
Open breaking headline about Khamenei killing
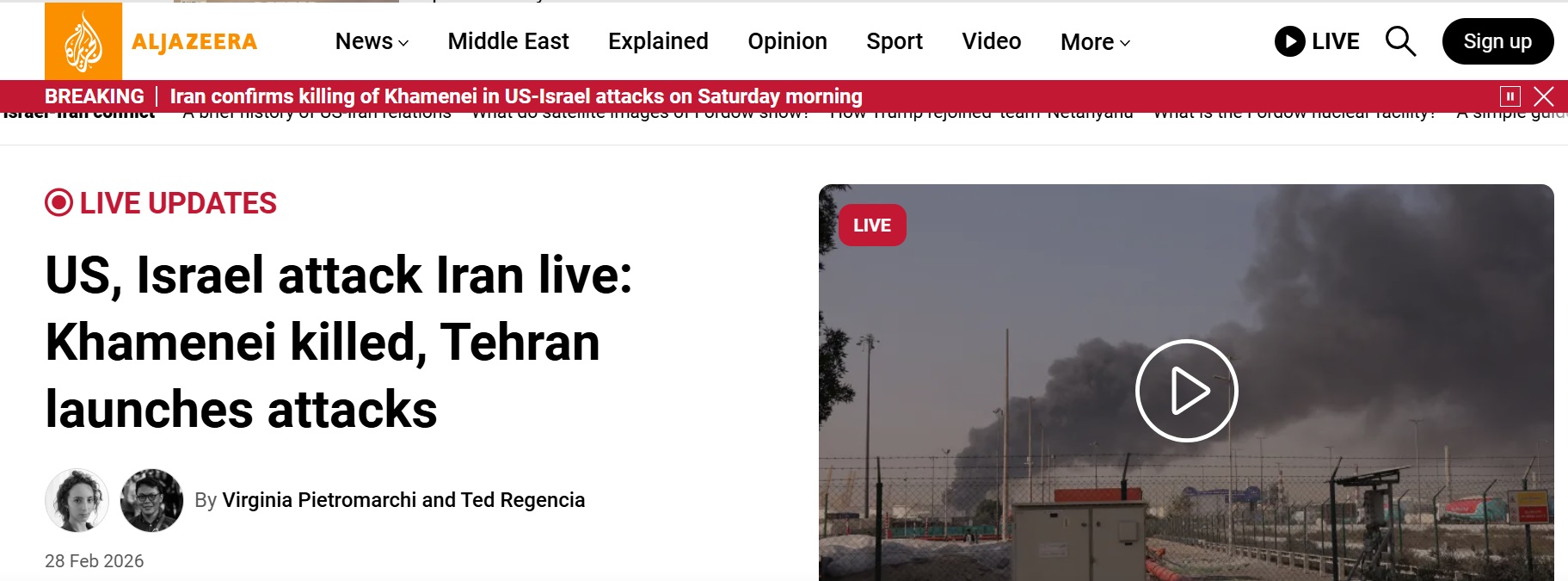(x=516, y=96)
